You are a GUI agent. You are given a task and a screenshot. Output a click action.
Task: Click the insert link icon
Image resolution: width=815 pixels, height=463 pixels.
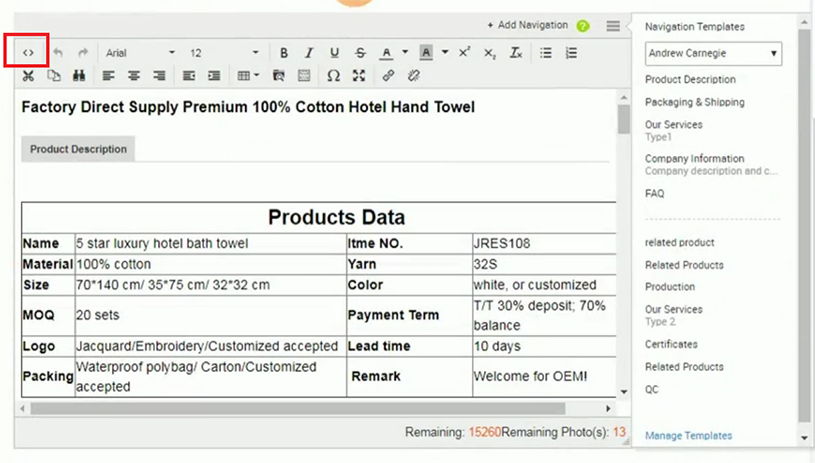click(x=388, y=76)
